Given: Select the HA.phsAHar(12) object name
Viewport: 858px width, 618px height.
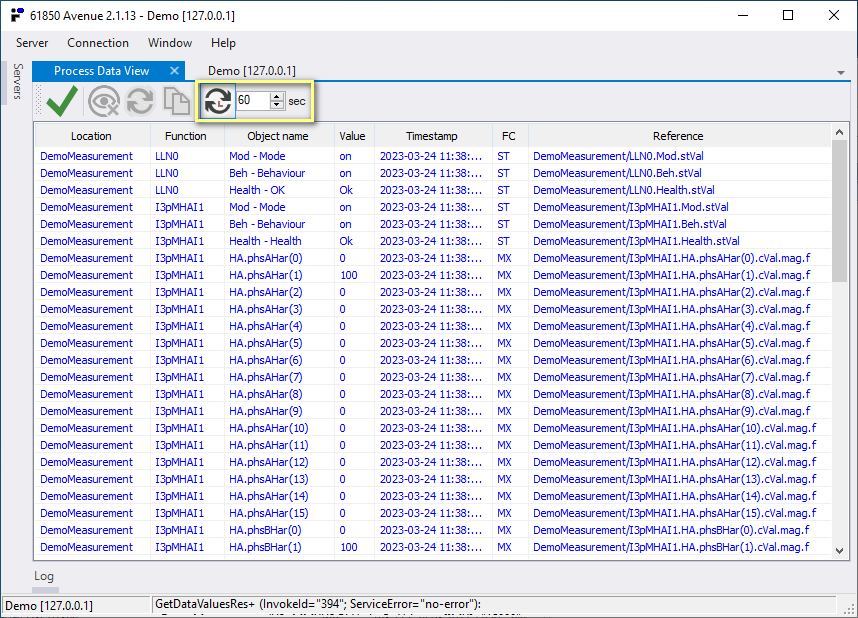Looking at the screenshot, I should click(269, 461).
